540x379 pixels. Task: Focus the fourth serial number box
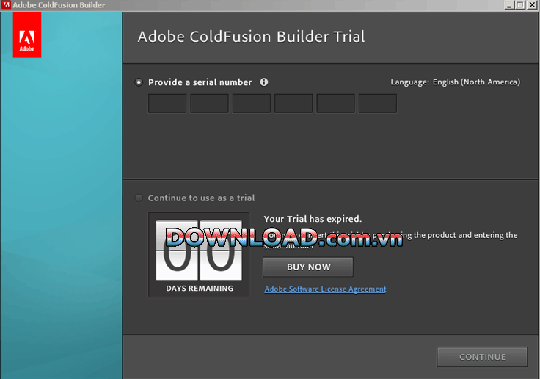(x=293, y=103)
